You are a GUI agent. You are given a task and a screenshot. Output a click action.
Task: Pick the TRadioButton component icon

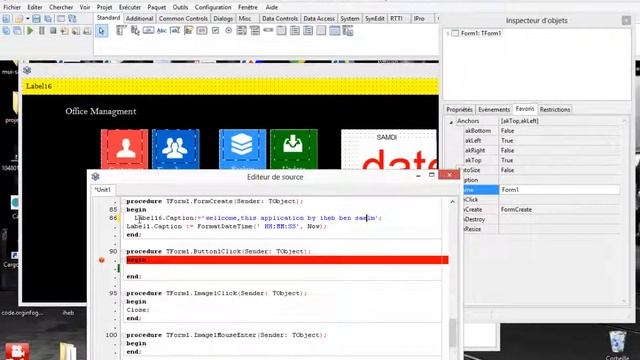[x=229, y=31]
